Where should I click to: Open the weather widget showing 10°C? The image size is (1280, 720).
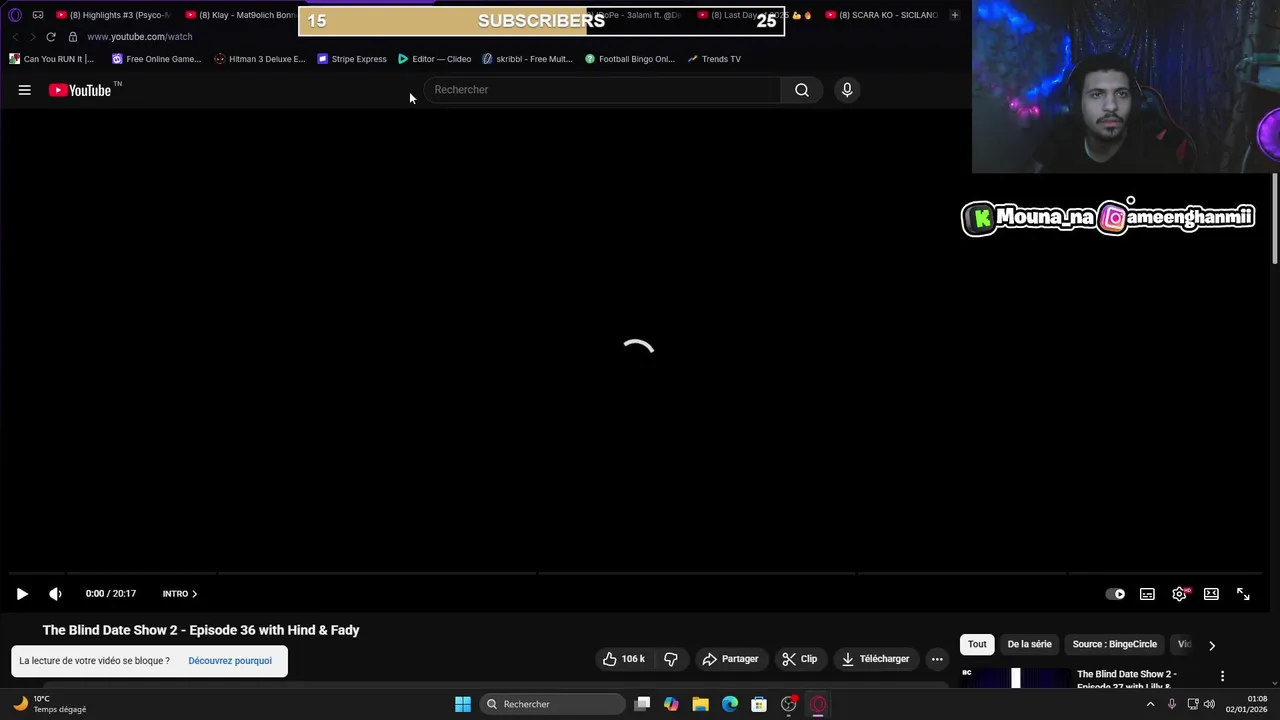click(x=50, y=704)
